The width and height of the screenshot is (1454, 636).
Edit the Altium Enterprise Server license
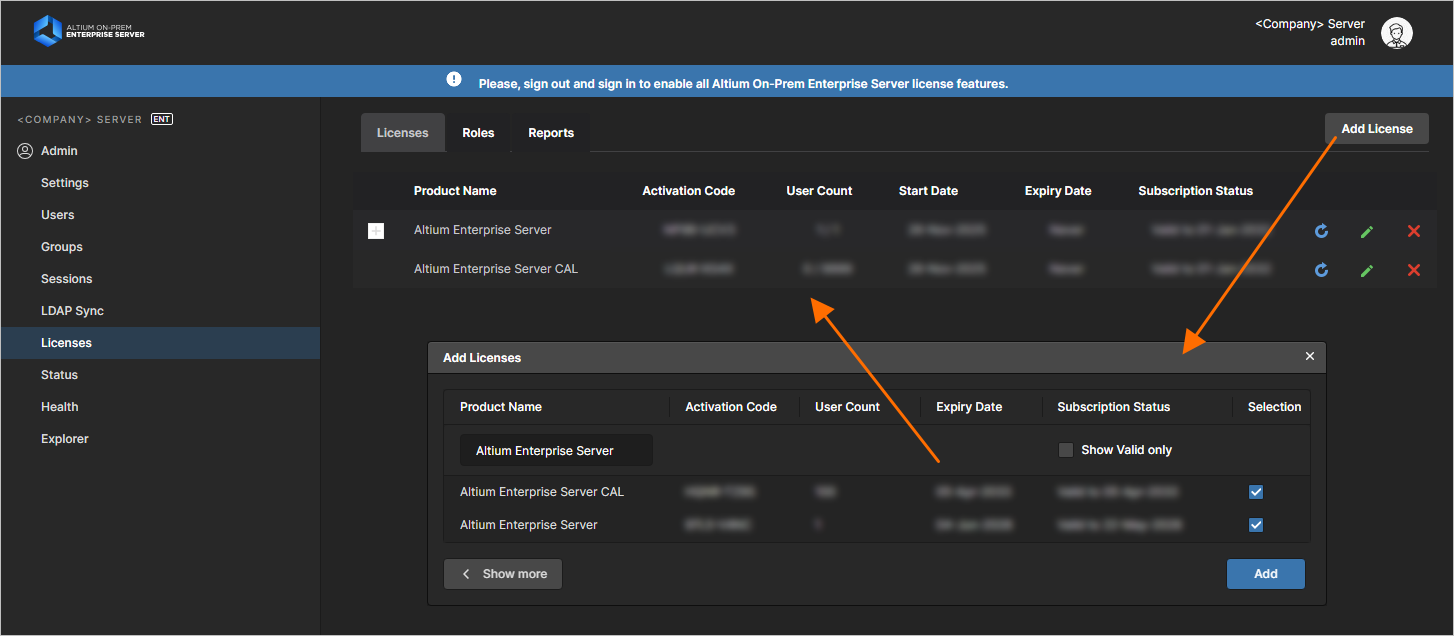pyautogui.click(x=1367, y=231)
